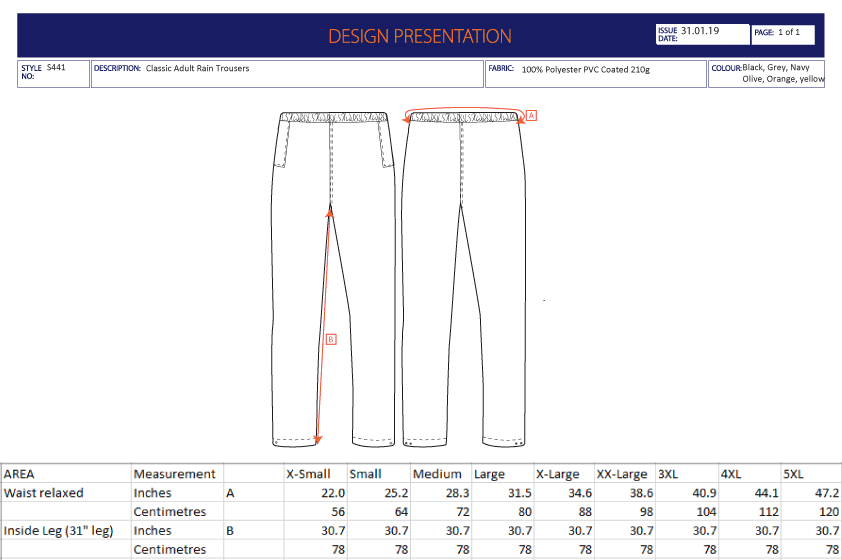
Task: Click the 'Inside Leg (31" leg)' row label
Action: pos(58,531)
